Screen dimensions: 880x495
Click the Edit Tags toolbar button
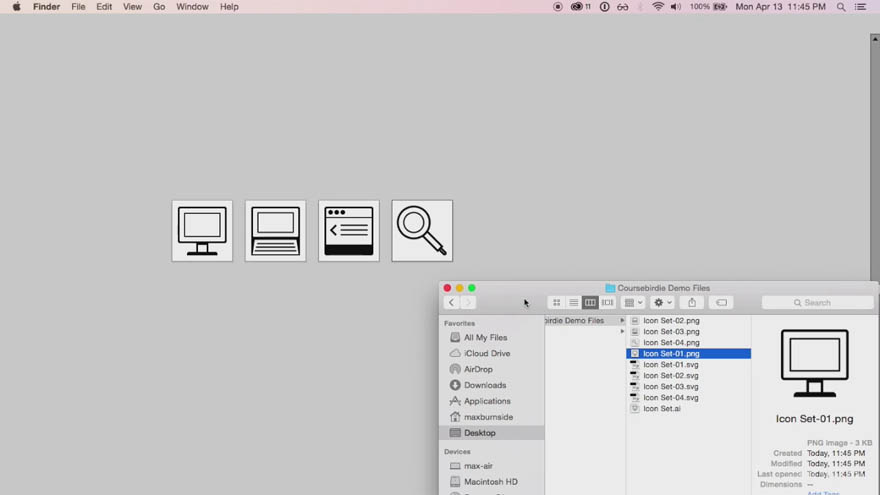721,302
